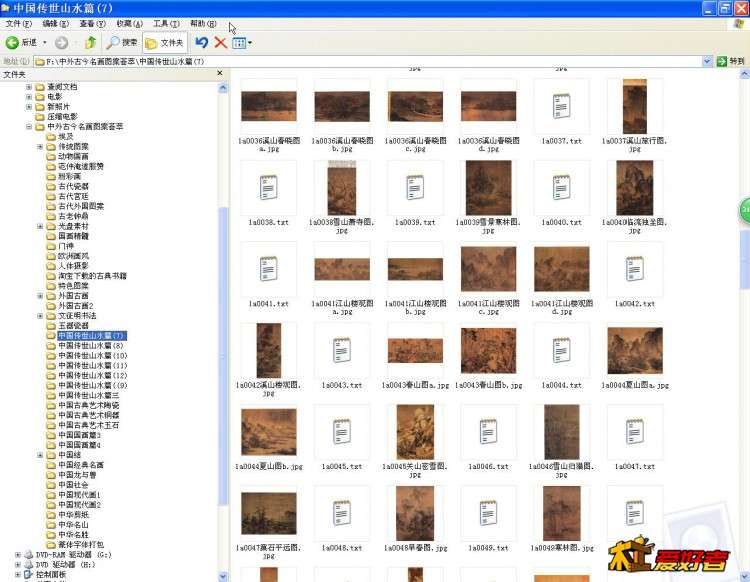The width and height of the screenshot is (750, 582).
Task: Expand the 文征明书法 folder
Action: click(40, 316)
